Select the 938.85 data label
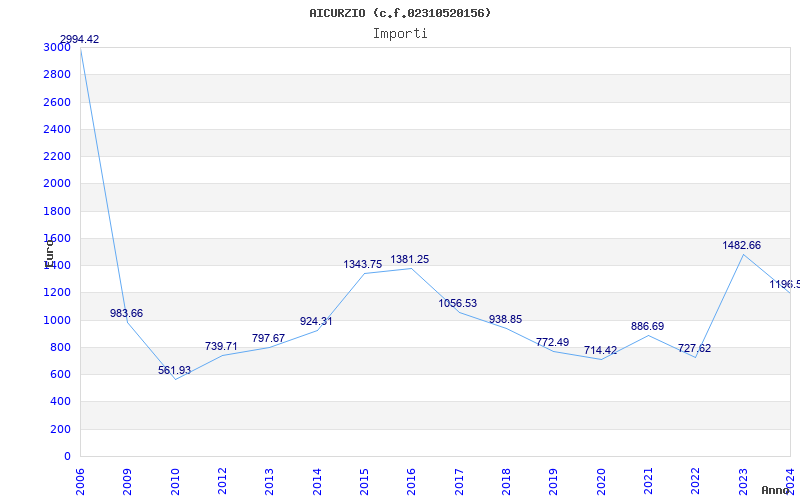800x500 pixels. 506,319
